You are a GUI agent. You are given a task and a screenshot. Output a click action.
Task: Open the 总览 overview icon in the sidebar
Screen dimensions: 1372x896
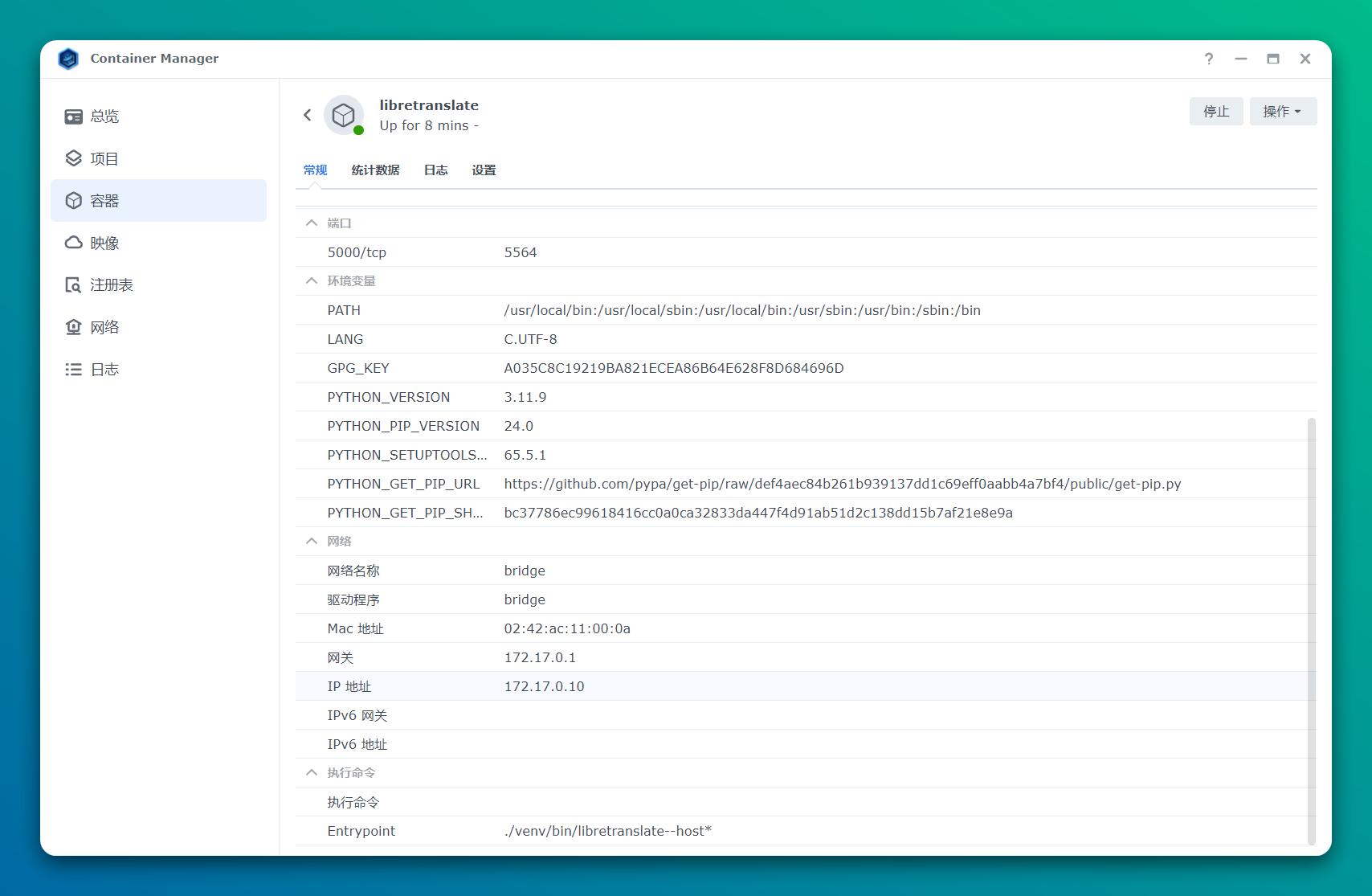coord(74,117)
